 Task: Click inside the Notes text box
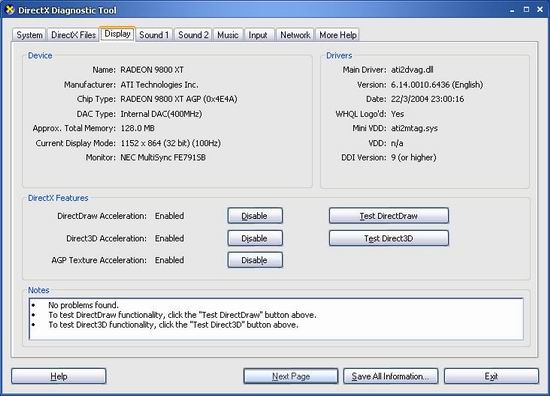click(276, 319)
